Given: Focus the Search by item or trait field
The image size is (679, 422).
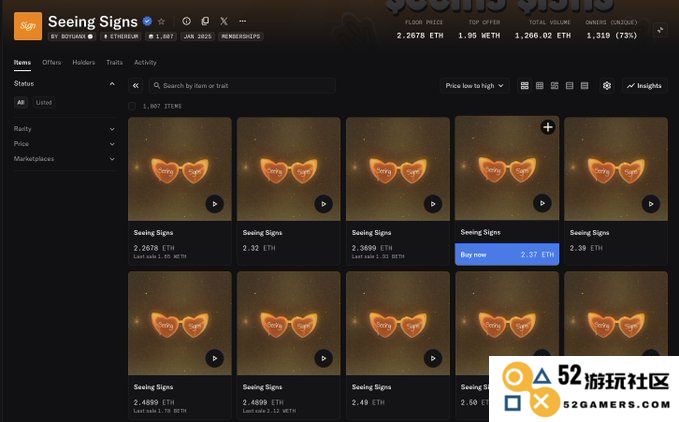Looking at the screenshot, I should [242, 86].
